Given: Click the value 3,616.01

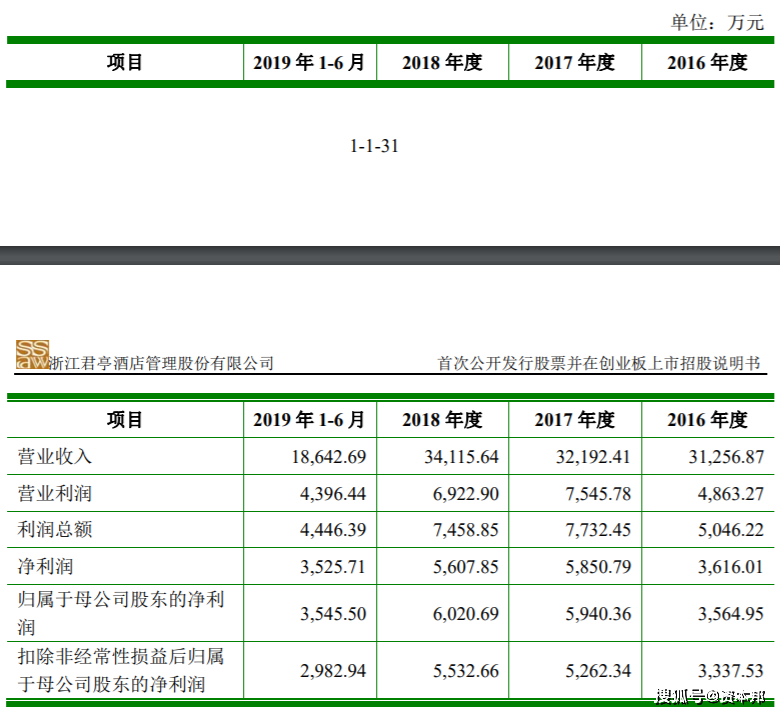Looking at the screenshot, I should pos(731,567).
